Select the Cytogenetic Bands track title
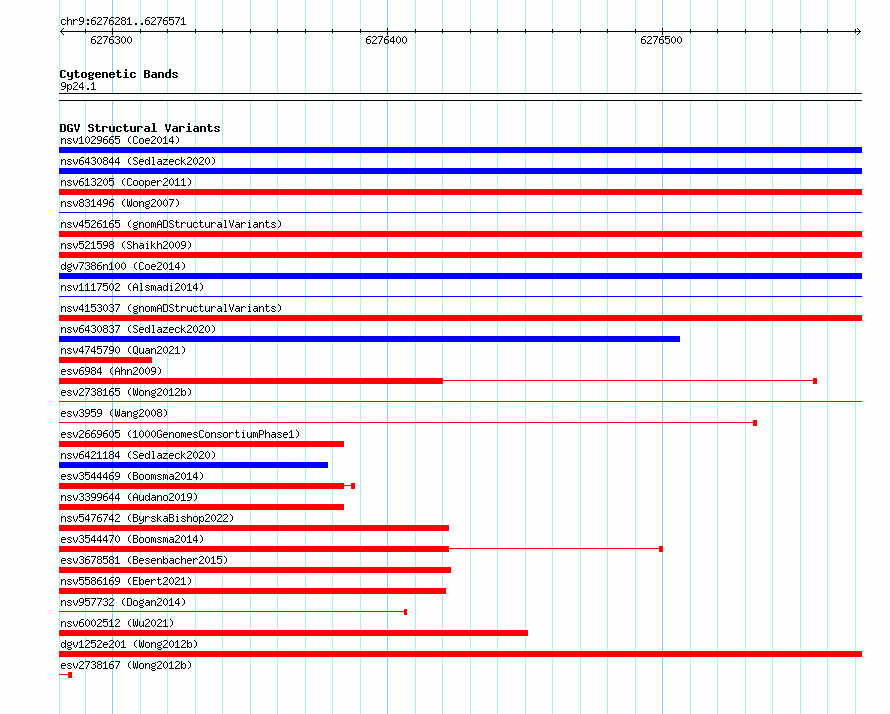Viewport: 890px width, 714px height. (x=119, y=74)
